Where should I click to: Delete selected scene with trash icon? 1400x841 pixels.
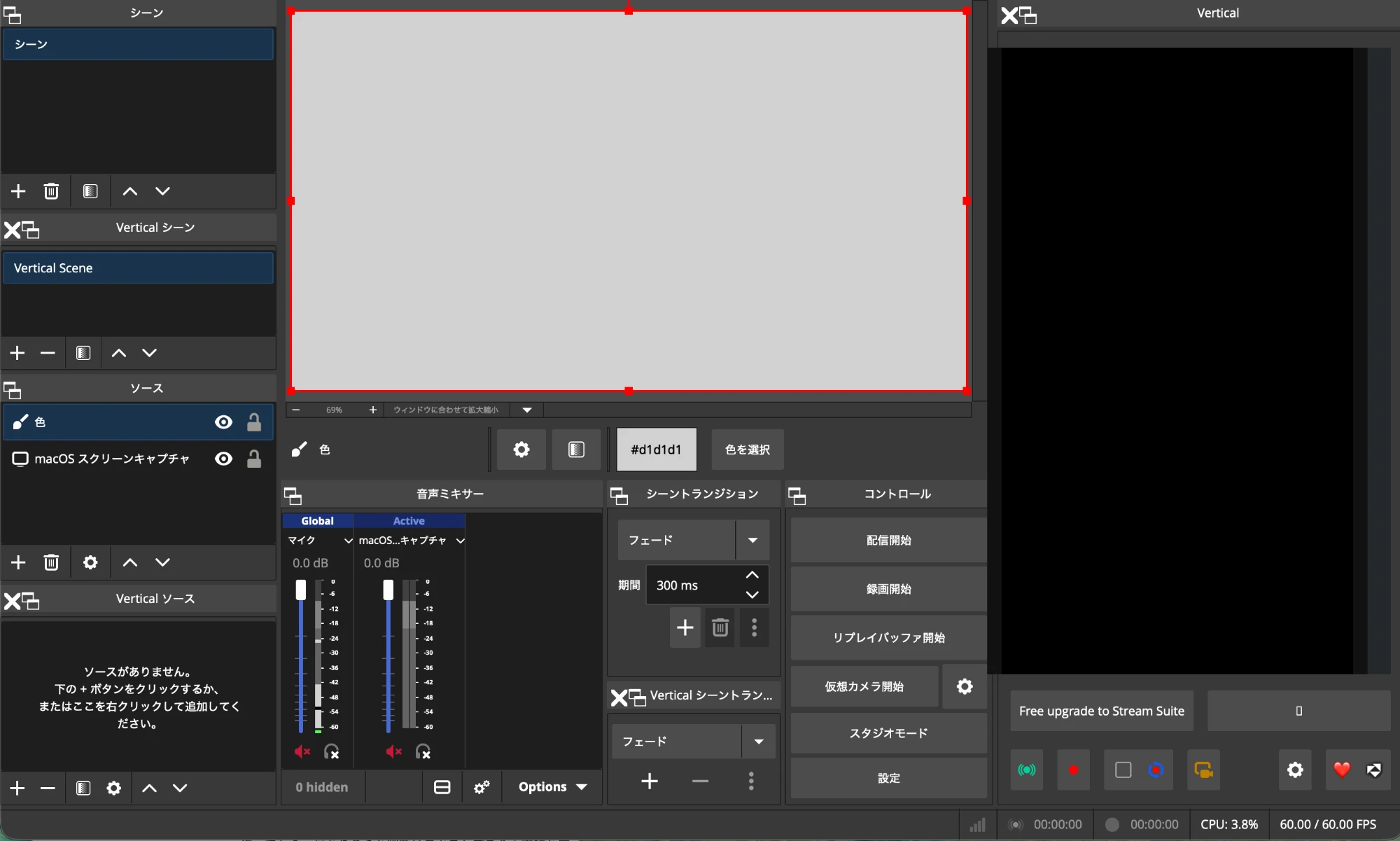(x=51, y=191)
